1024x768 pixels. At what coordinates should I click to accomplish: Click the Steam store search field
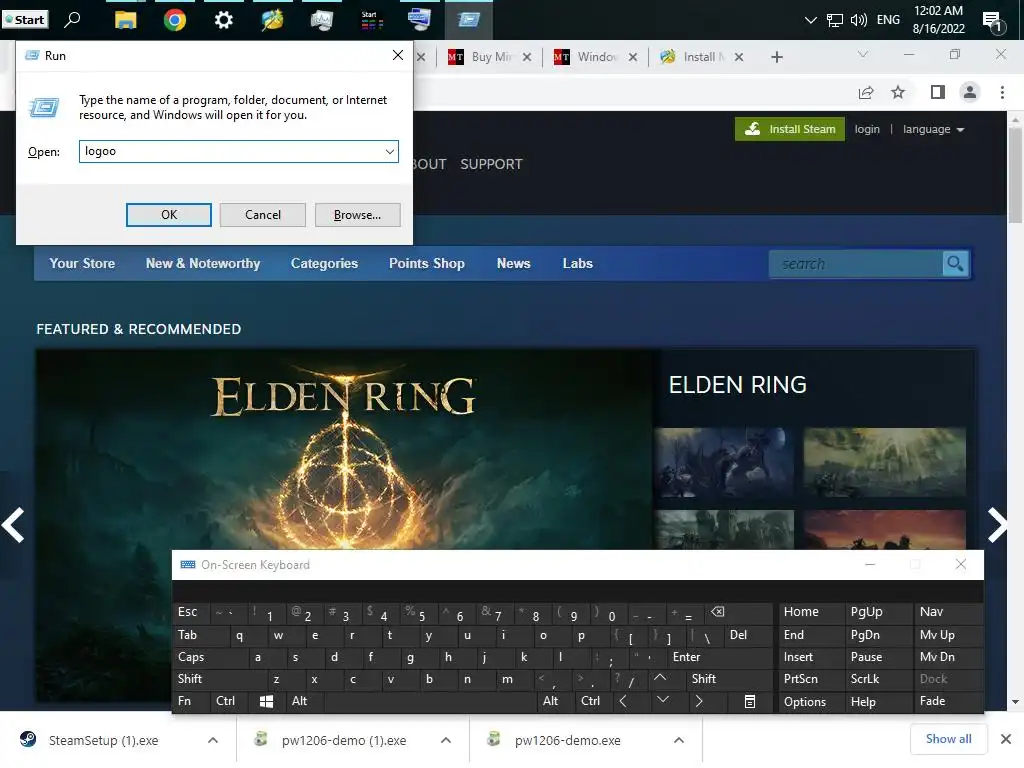coord(856,264)
